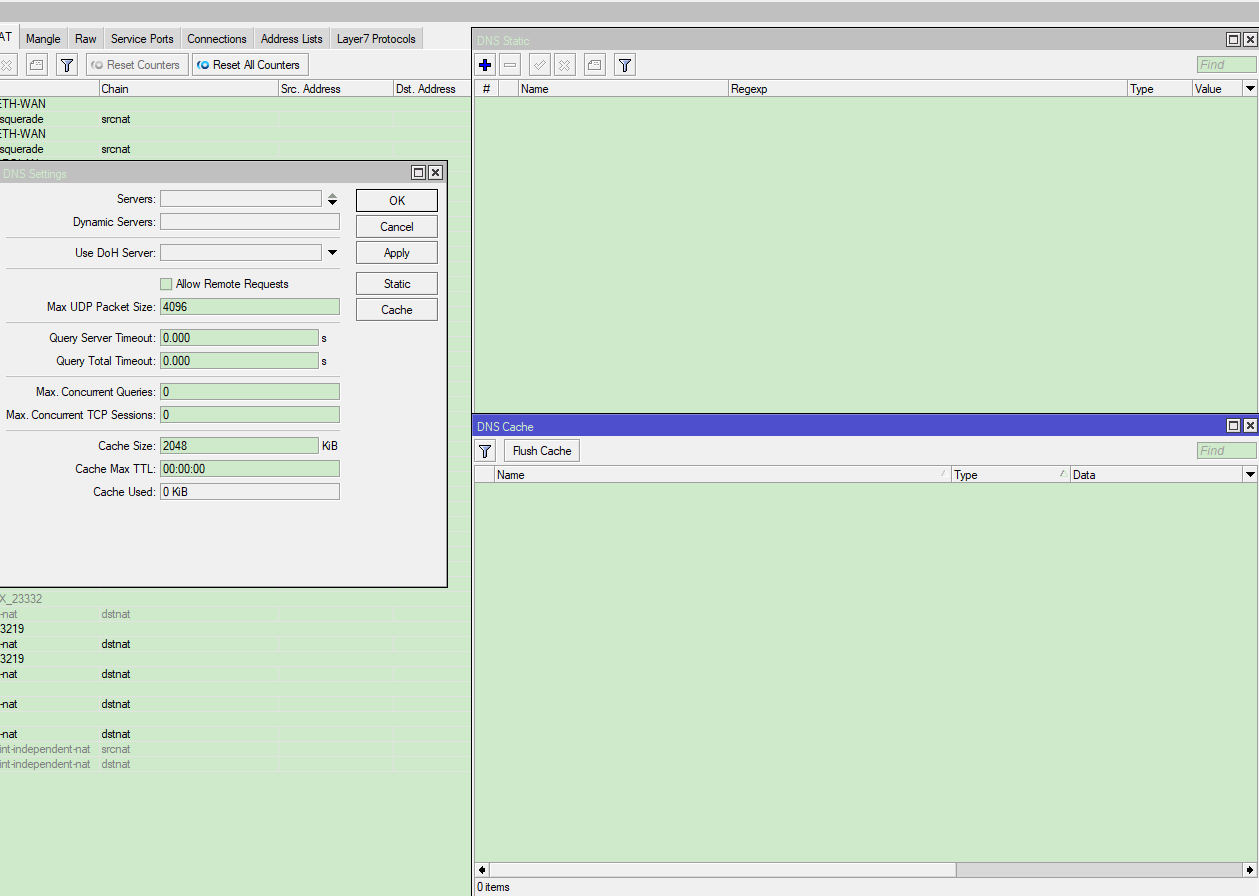Screen dimensions: 1259x896
Task: Open the DNS Cache column selector dropdown
Action: click(1250, 475)
